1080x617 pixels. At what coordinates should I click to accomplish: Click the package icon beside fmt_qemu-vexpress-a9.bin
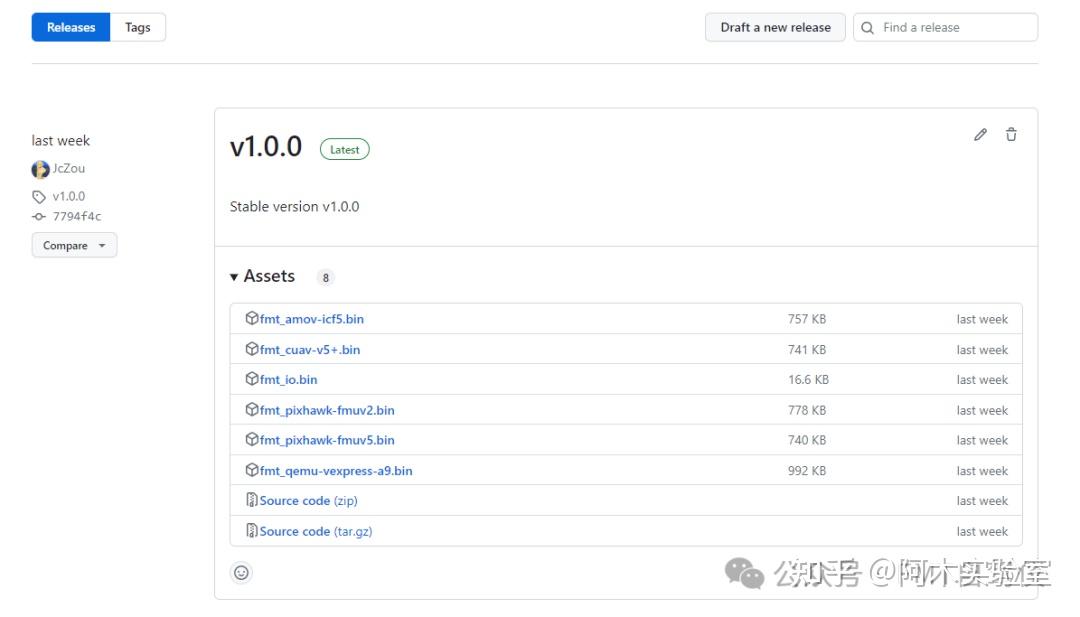pyautogui.click(x=251, y=470)
